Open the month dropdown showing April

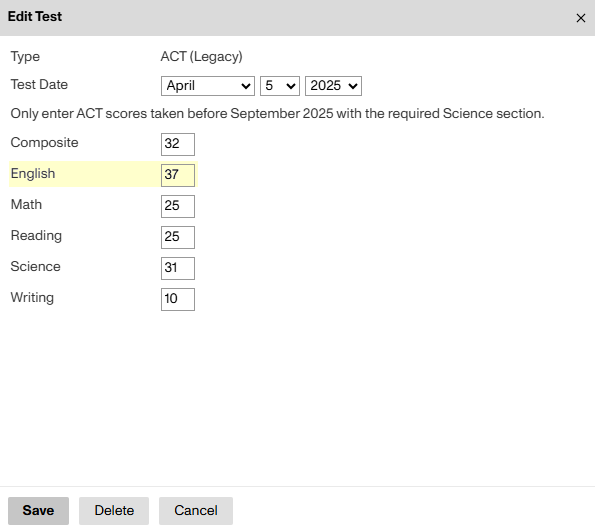click(x=208, y=86)
